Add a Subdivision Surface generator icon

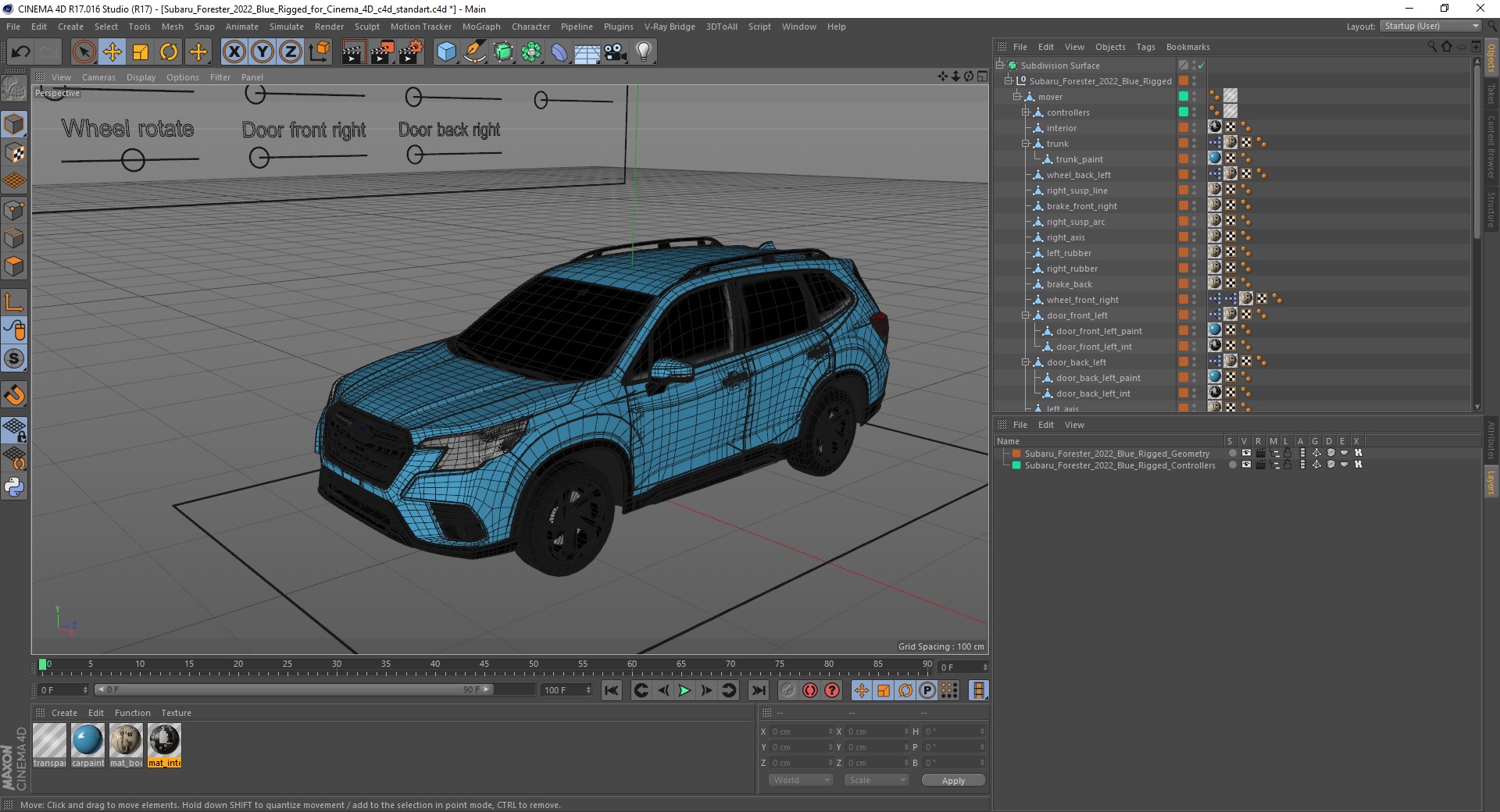pyautogui.click(x=503, y=52)
